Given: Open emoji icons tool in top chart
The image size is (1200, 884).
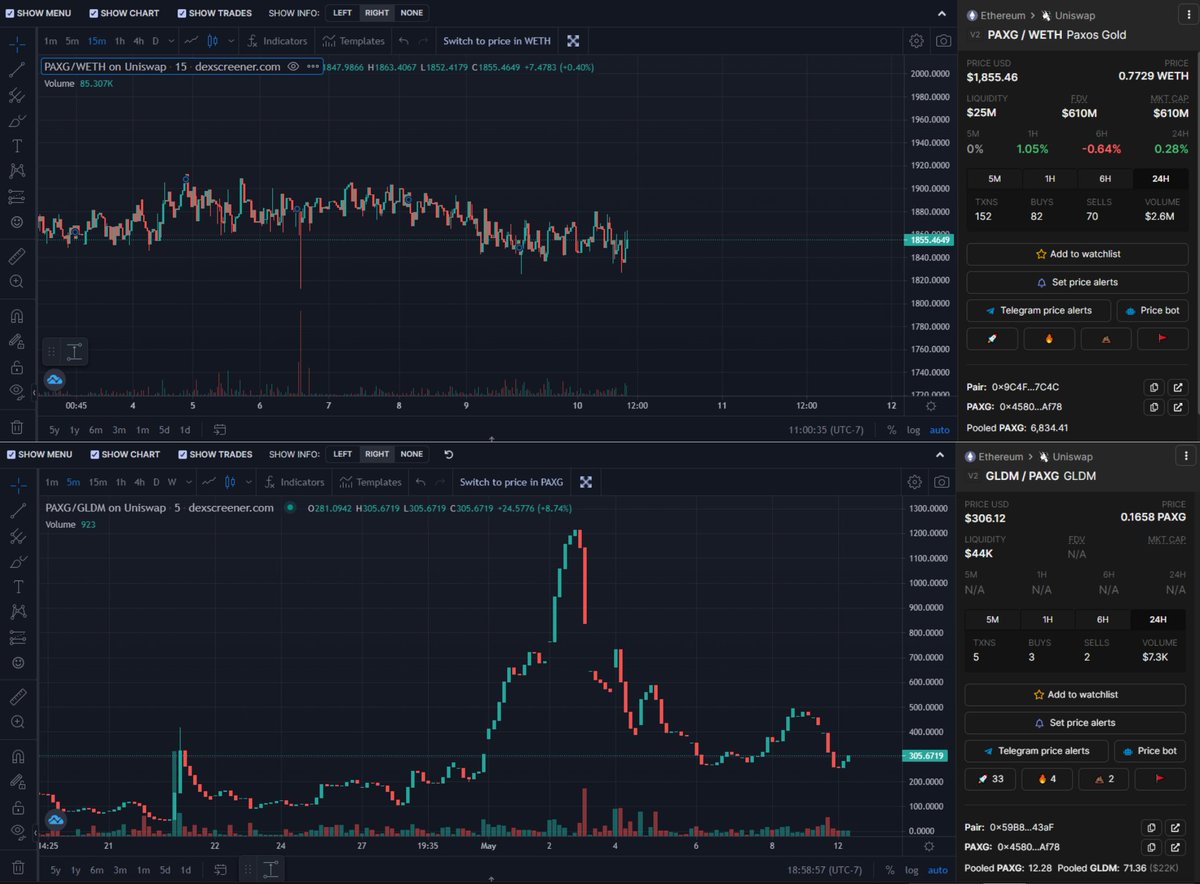Looking at the screenshot, I should [18, 222].
